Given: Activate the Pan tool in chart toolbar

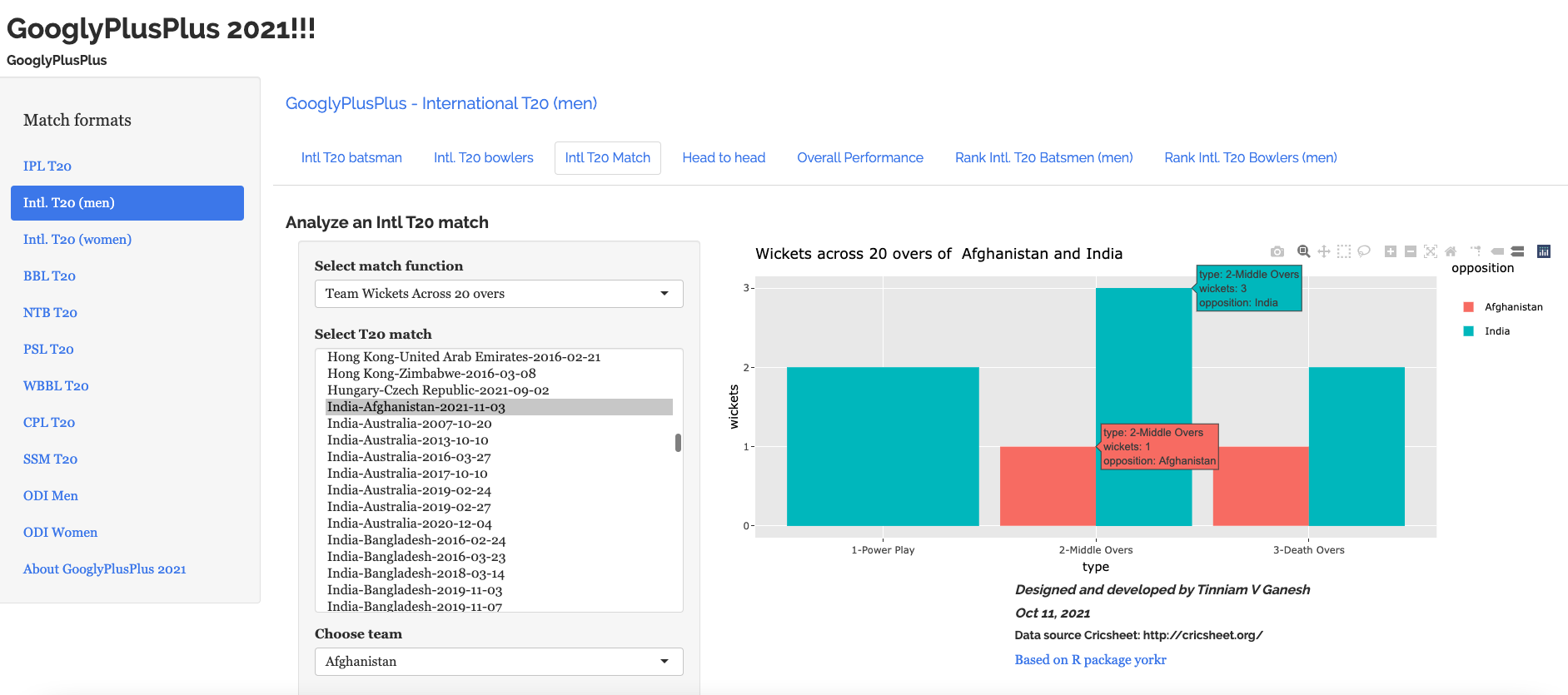Looking at the screenshot, I should (x=1324, y=251).
